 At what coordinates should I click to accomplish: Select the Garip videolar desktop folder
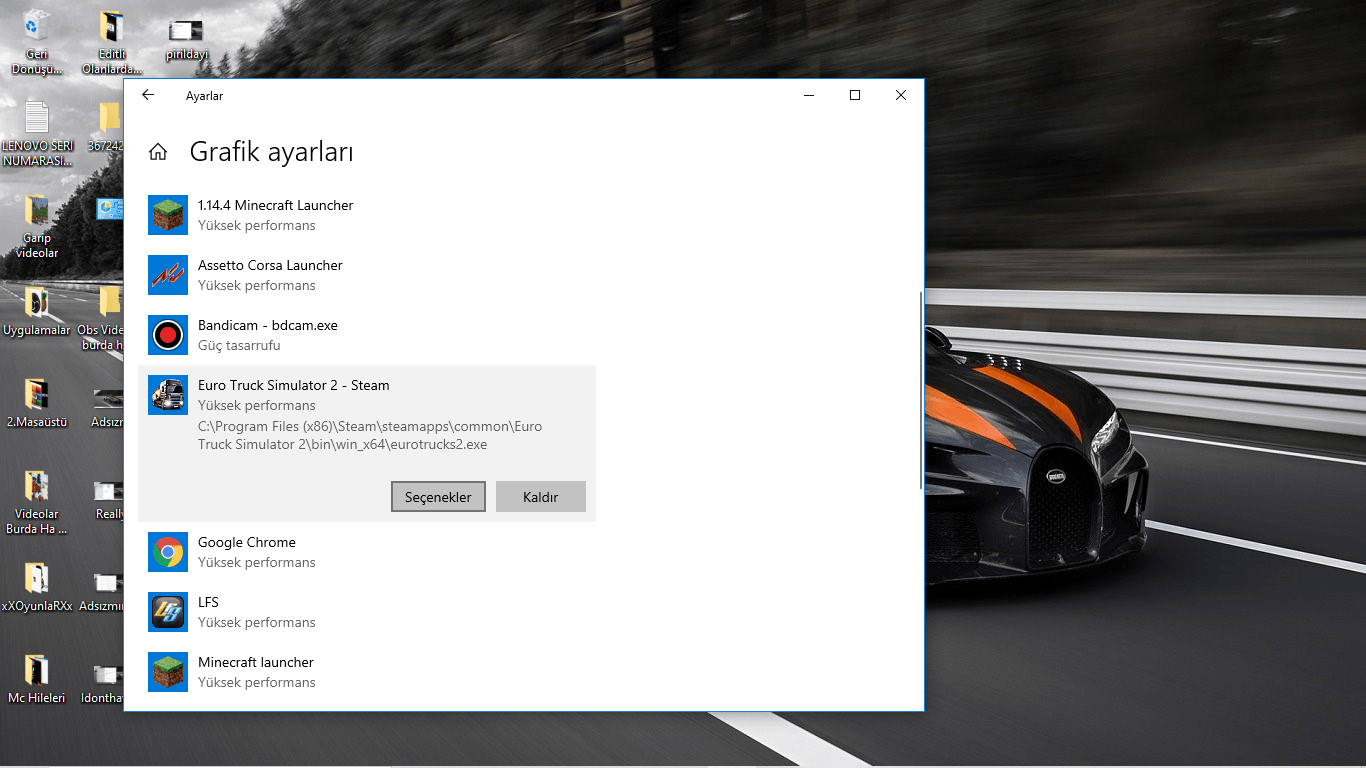(x=37, y=226)
